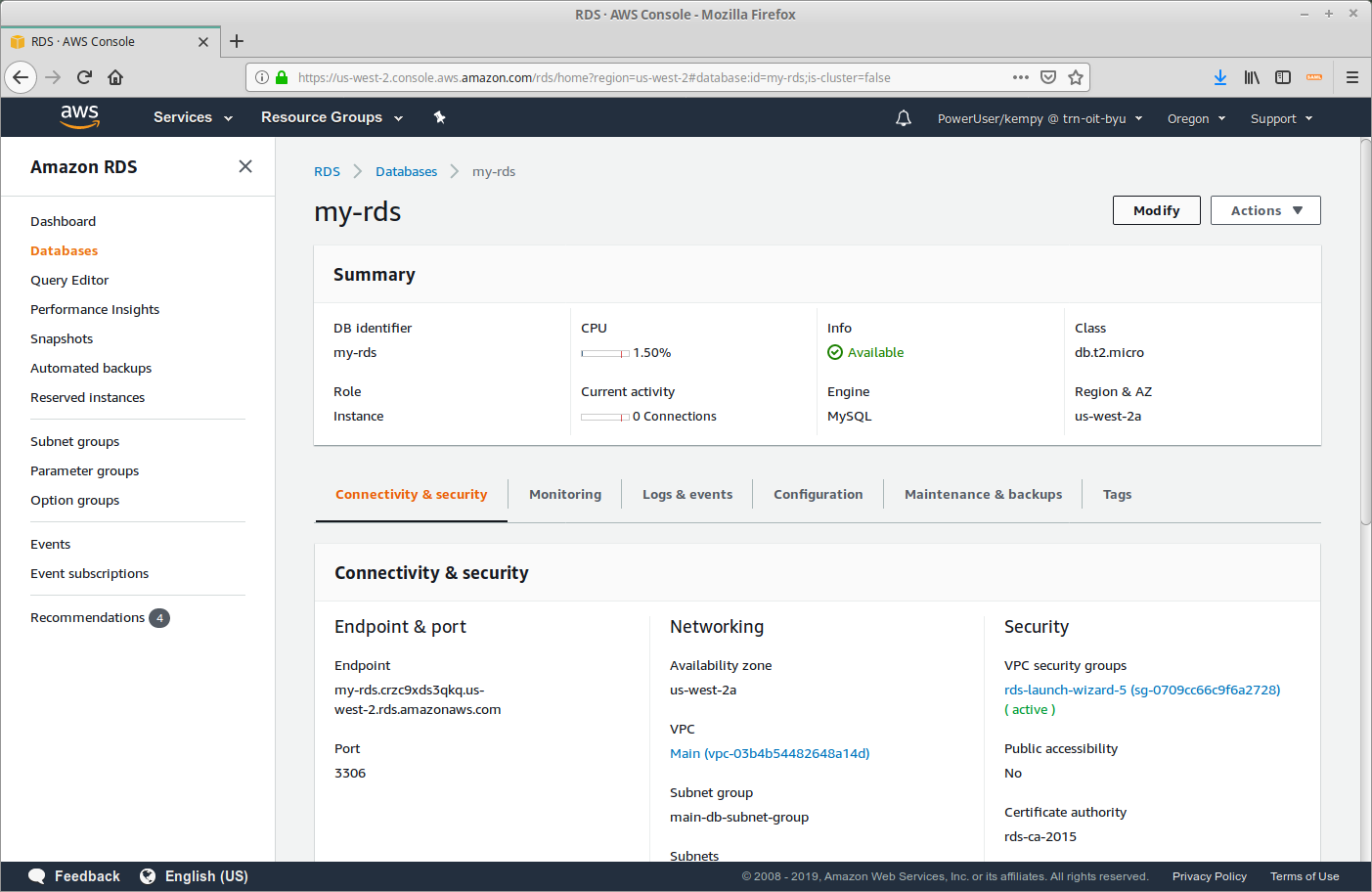Open the Firefox hamburger menu
Screen dimensions: 1372x892
tap(1352, 77)
